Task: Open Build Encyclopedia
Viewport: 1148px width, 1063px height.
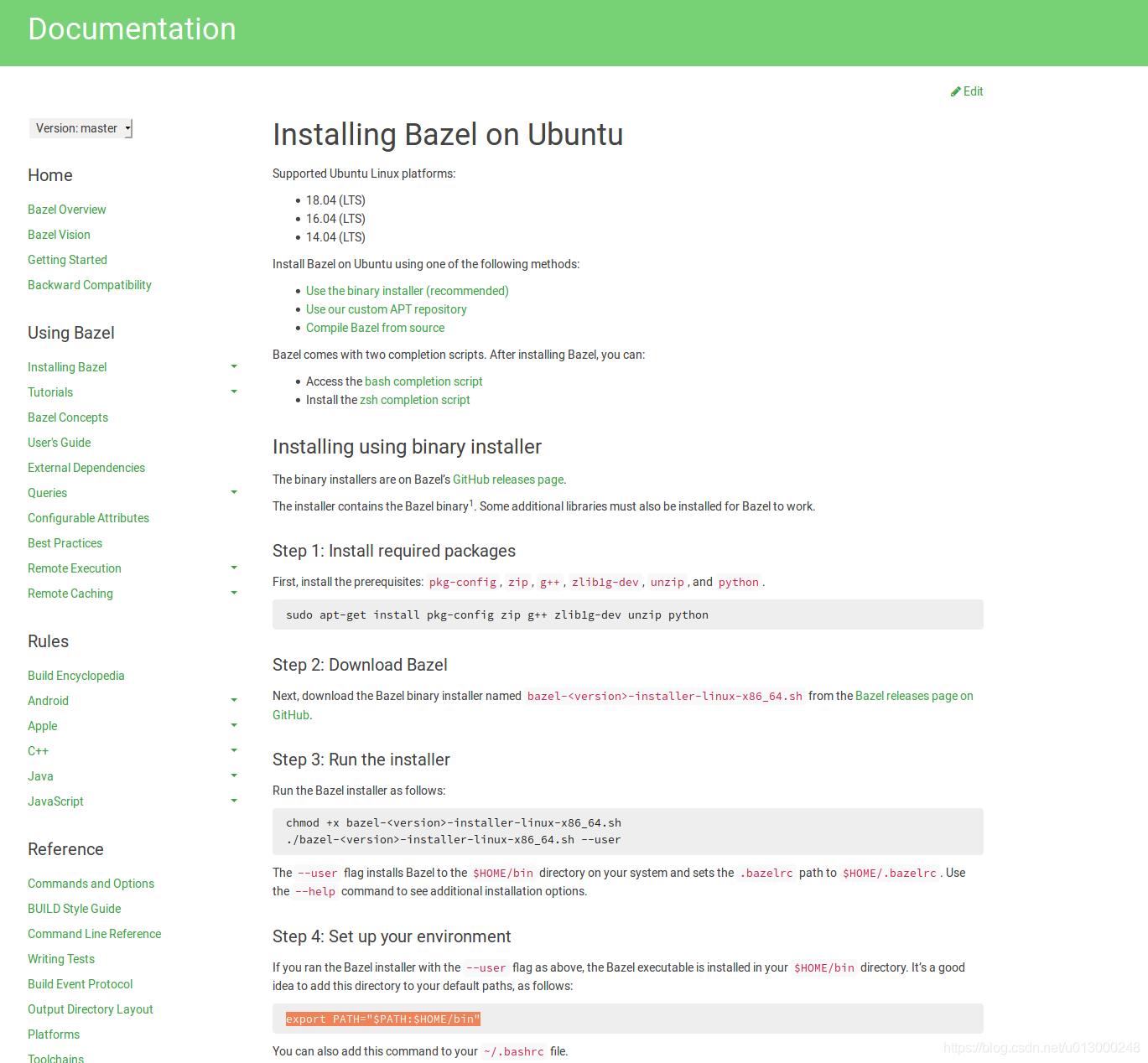Action: [75, 676]
